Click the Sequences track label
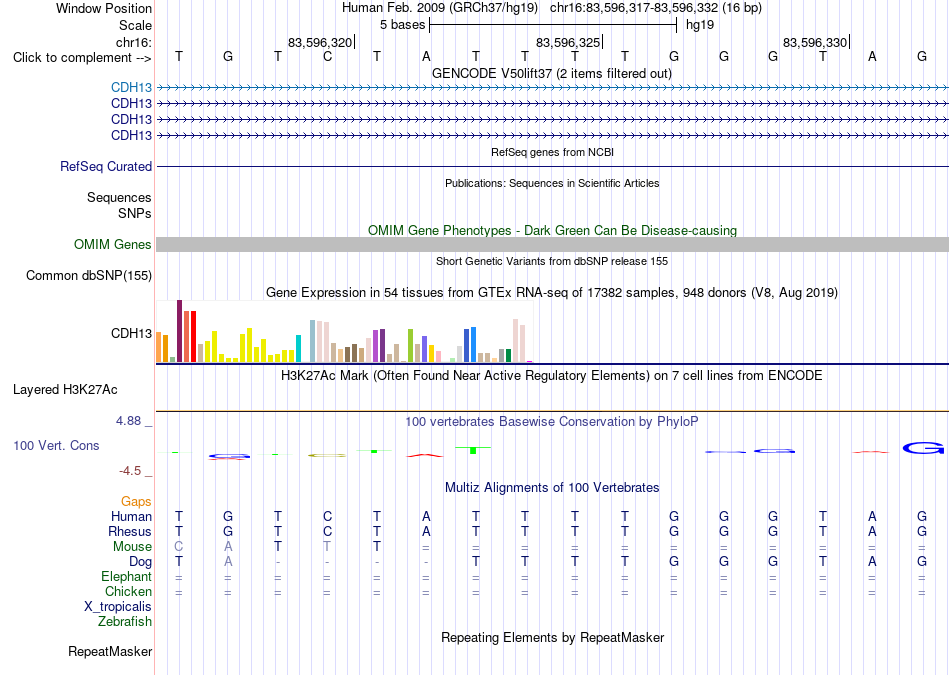This screenshot has height=675, width=950. click(x=119, y=198)
